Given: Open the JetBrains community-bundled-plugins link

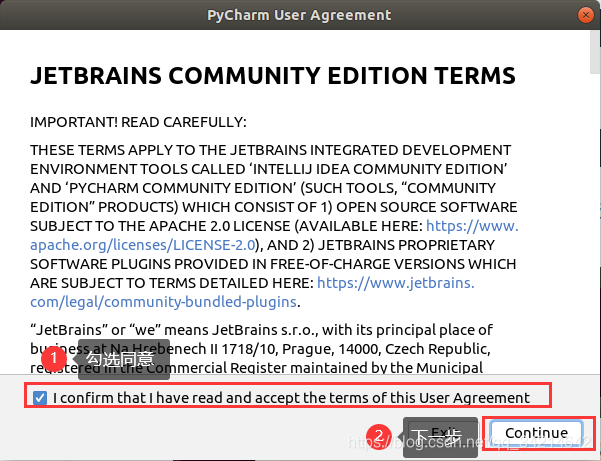Looking at the screenshot, I should click(163, 302).
